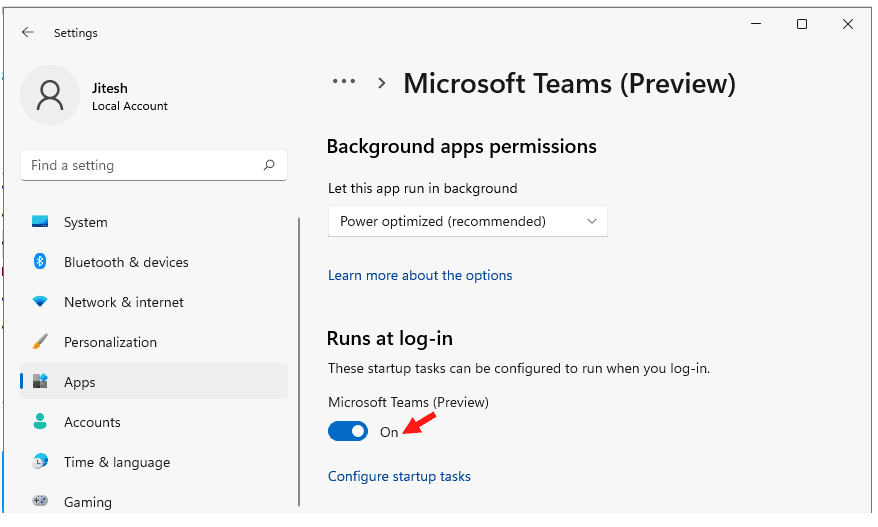The image size is (878, 527).
Task: Open Gaming settings category
Action: (88, 502)
